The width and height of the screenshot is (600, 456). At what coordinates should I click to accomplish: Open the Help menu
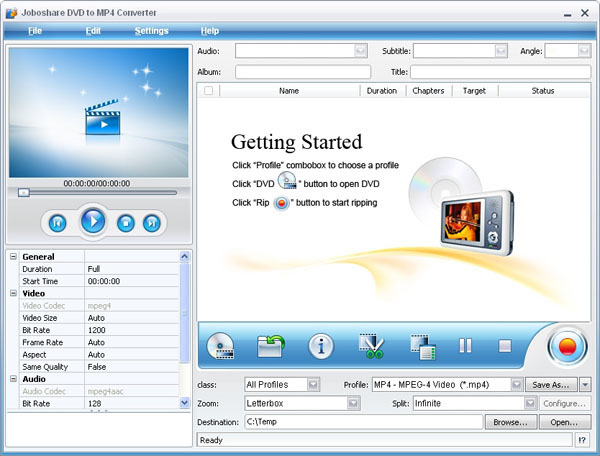click(209, 31)
